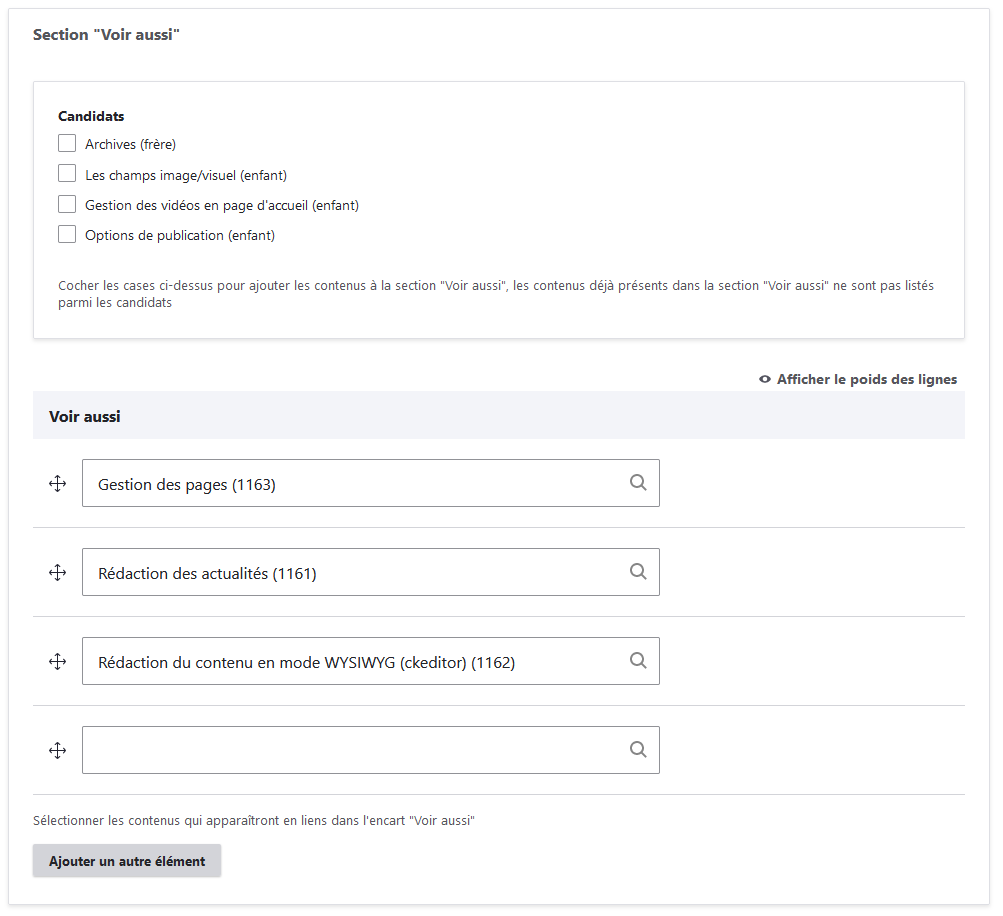Select the Options de publication checkbox
Image resolution: width=1003 pixels, height=916 pixels.
pos(67,235)
